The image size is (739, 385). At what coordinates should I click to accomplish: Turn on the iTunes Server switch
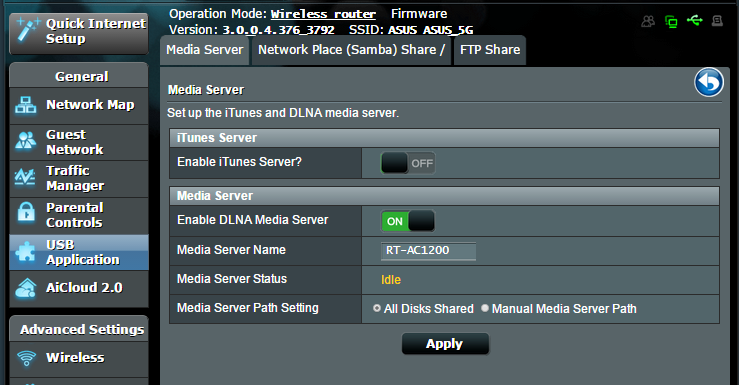click(x=408, y=163)
